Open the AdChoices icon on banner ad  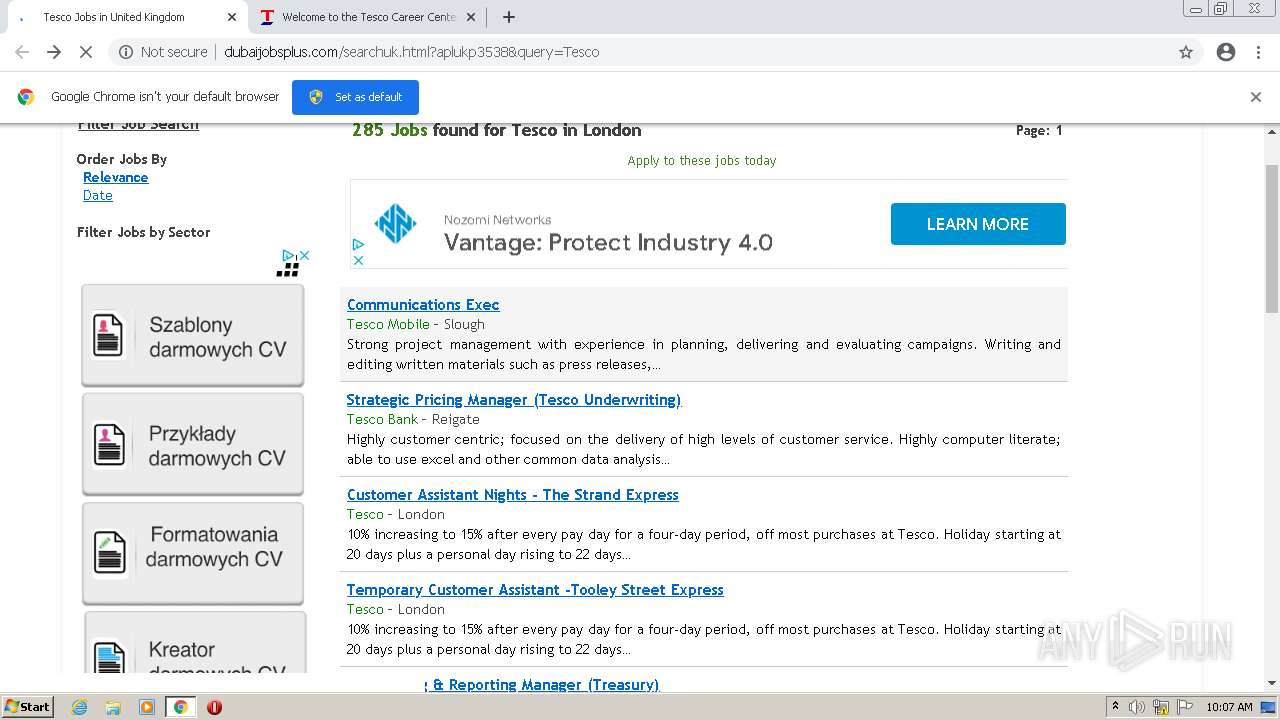[358, 244]
